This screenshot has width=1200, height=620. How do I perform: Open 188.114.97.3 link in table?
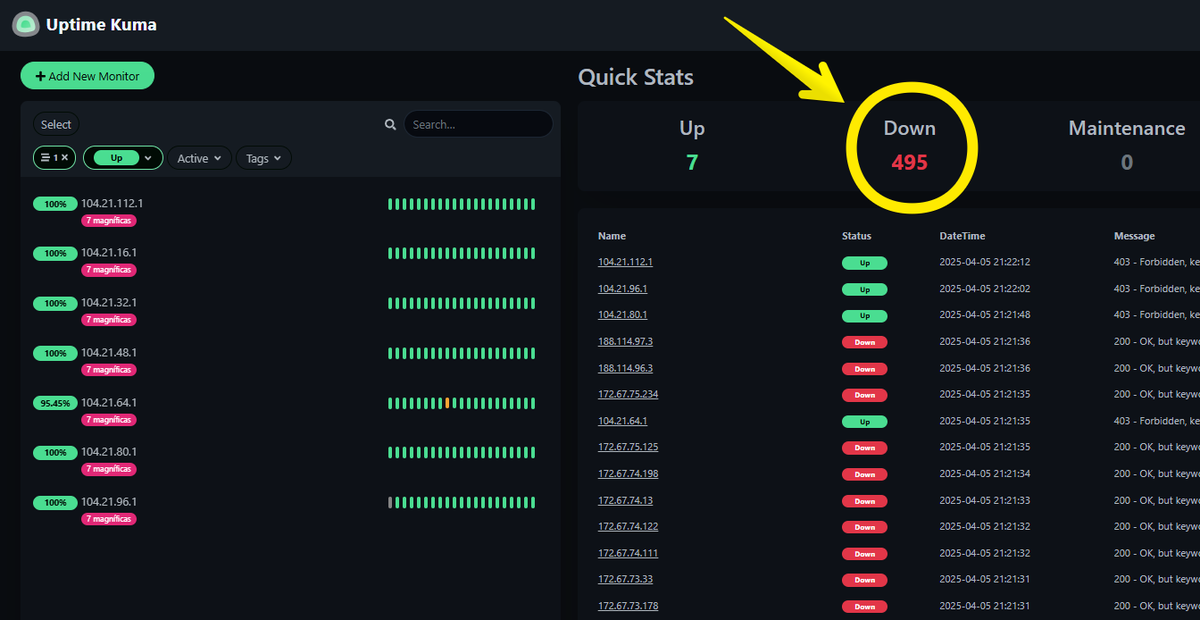click(625, 341)
